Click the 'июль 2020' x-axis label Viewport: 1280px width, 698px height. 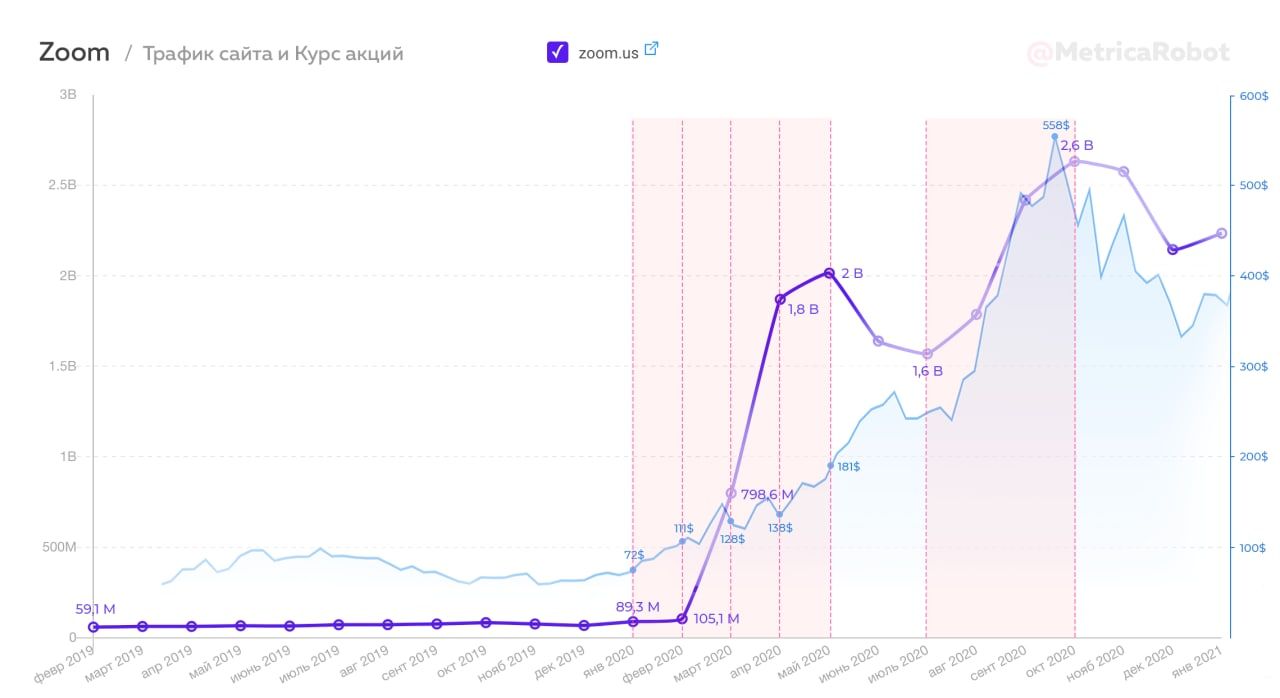pyautogui.click(x=900, y=666)
